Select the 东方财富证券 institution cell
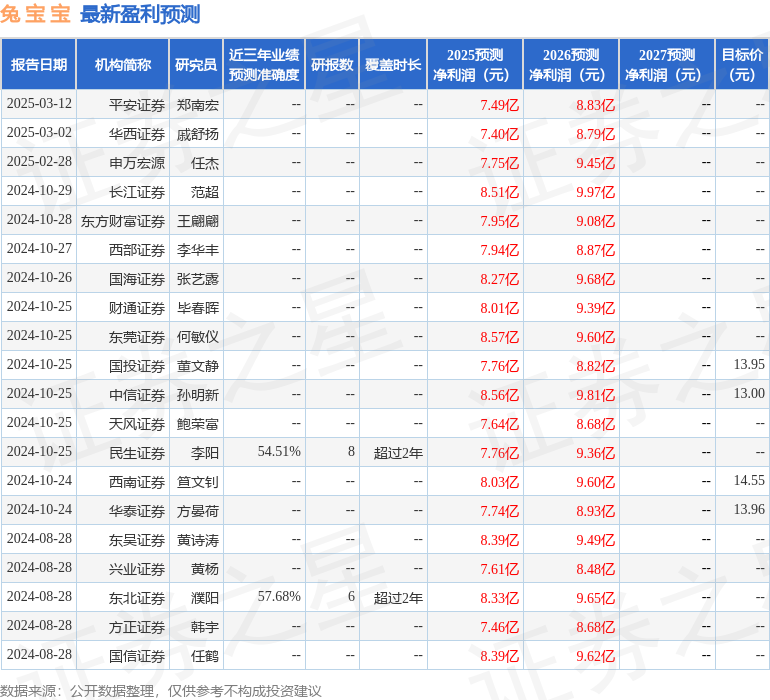 pos(123,221)
